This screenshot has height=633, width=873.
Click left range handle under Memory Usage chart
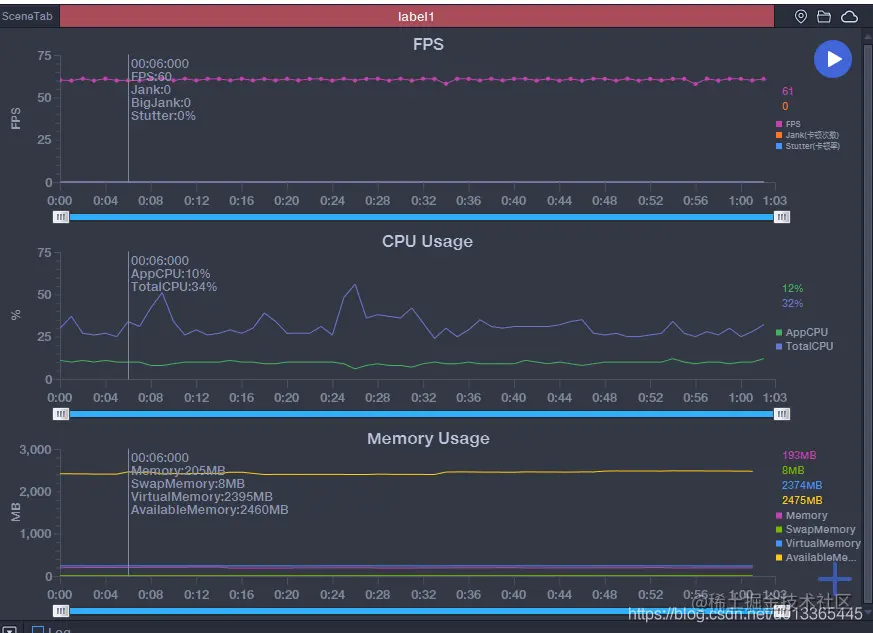[x=61, y=611]
